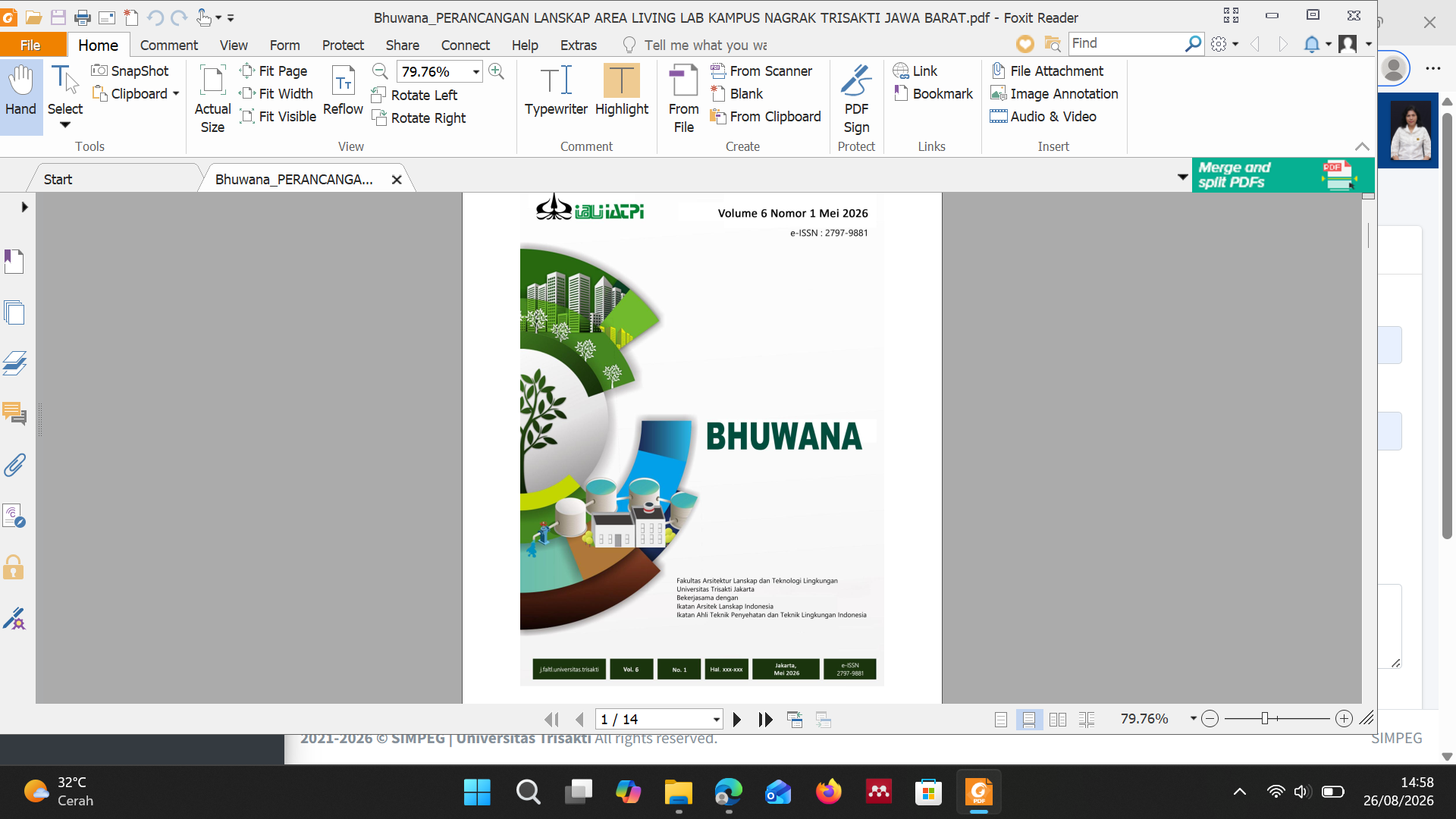Create a PDF from clipboard
Screen dimensions: 1456x819
click(766, 116)
